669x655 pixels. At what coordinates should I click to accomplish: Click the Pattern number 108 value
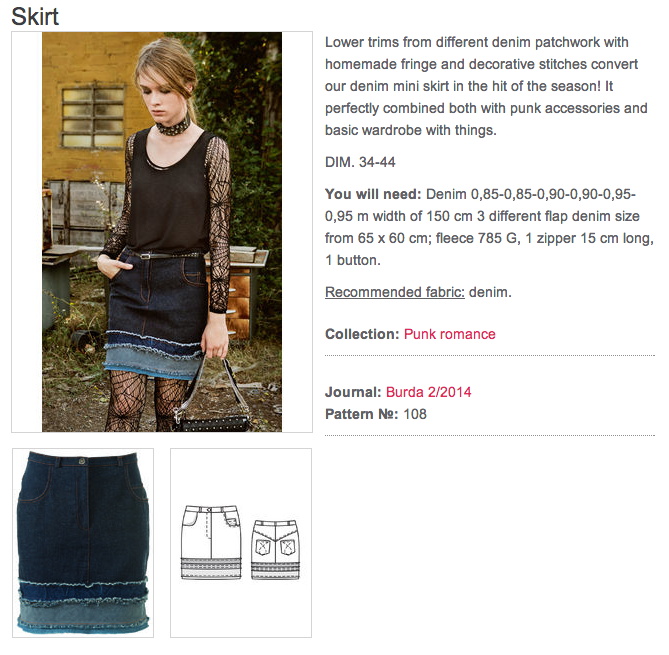415,414
